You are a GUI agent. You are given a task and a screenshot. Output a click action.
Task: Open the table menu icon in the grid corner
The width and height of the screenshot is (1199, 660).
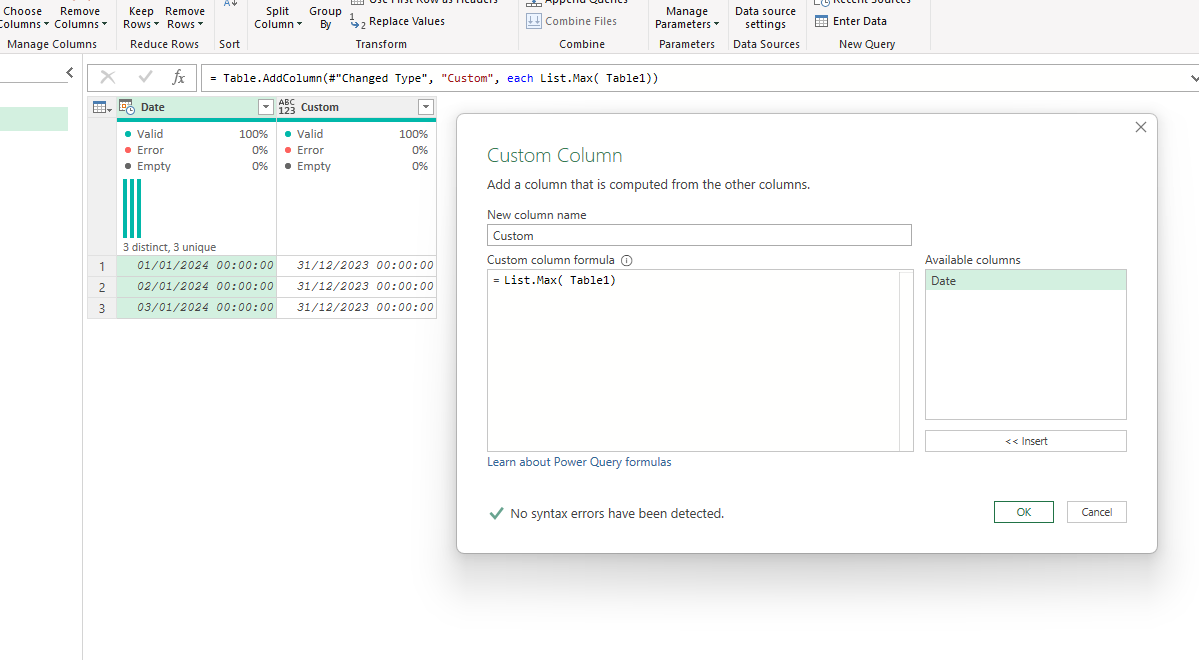[x=102, y=107]
